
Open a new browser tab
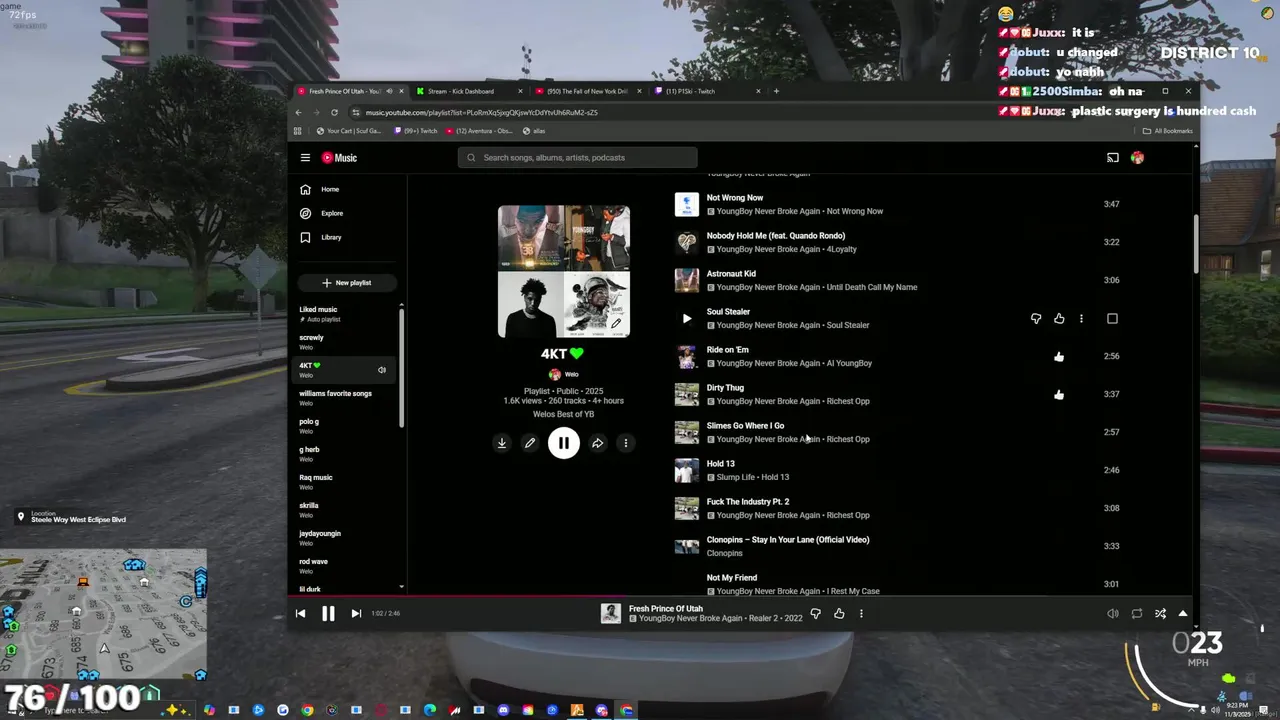[x=777, y=91]
